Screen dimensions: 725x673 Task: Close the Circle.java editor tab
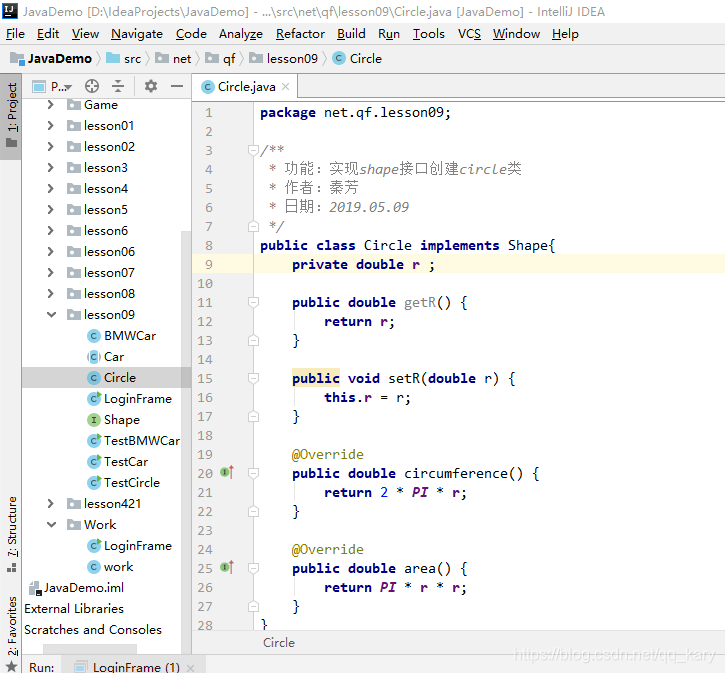coord(286,86)
